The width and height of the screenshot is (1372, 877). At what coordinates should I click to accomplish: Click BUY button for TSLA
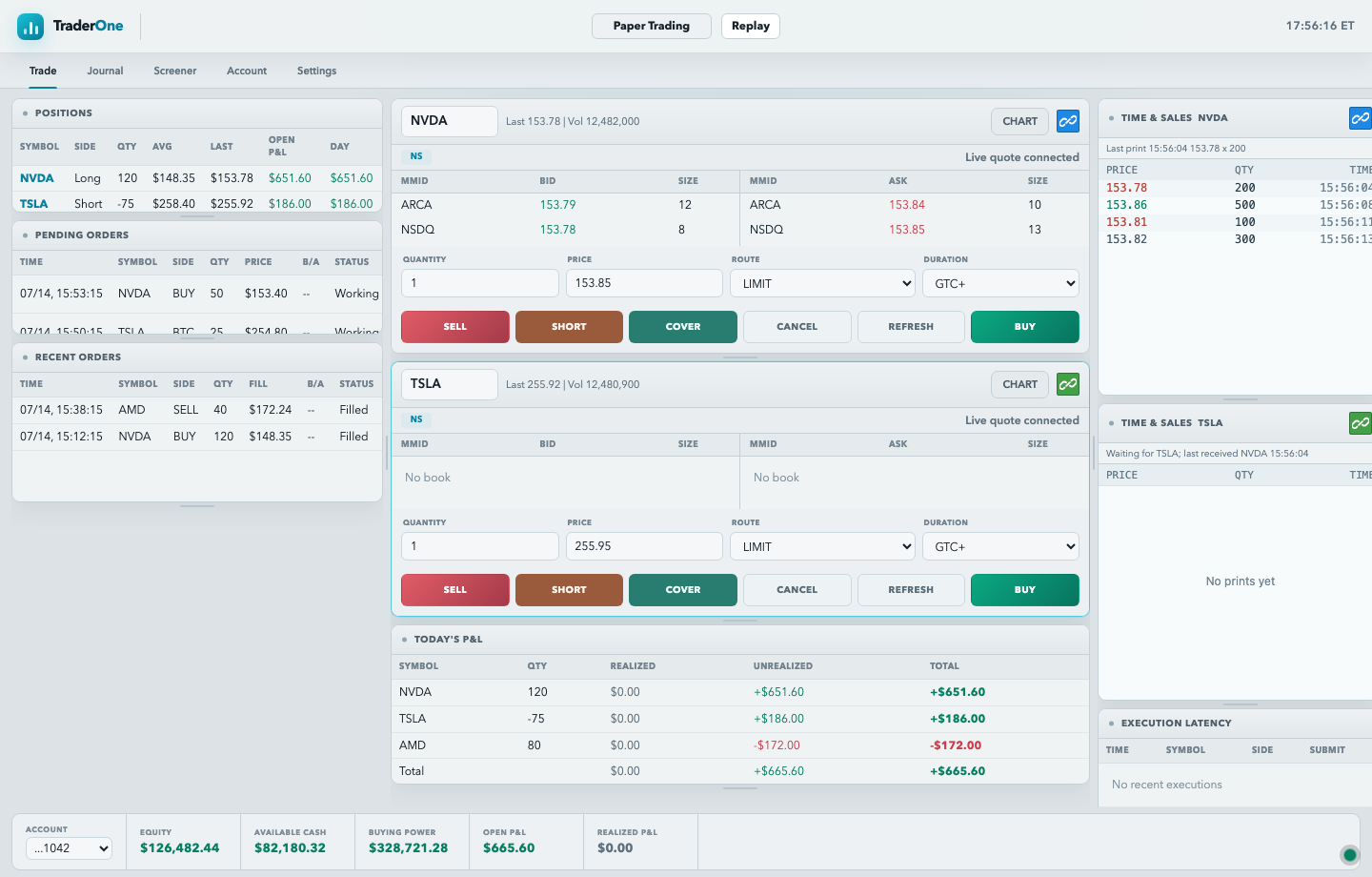(1025, 590)
